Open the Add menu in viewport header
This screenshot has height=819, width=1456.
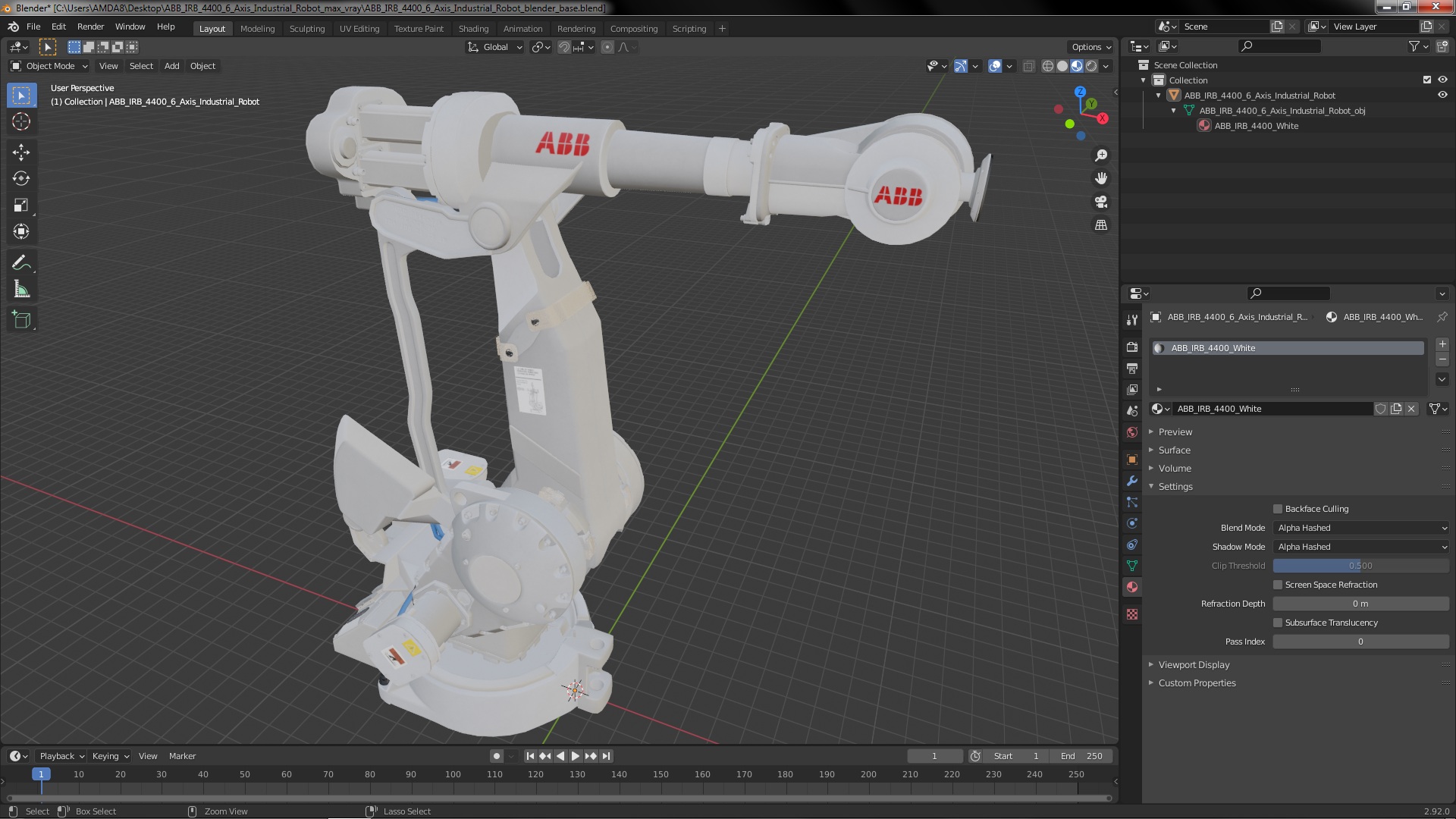pyautogui.click(x=172, y=66)
